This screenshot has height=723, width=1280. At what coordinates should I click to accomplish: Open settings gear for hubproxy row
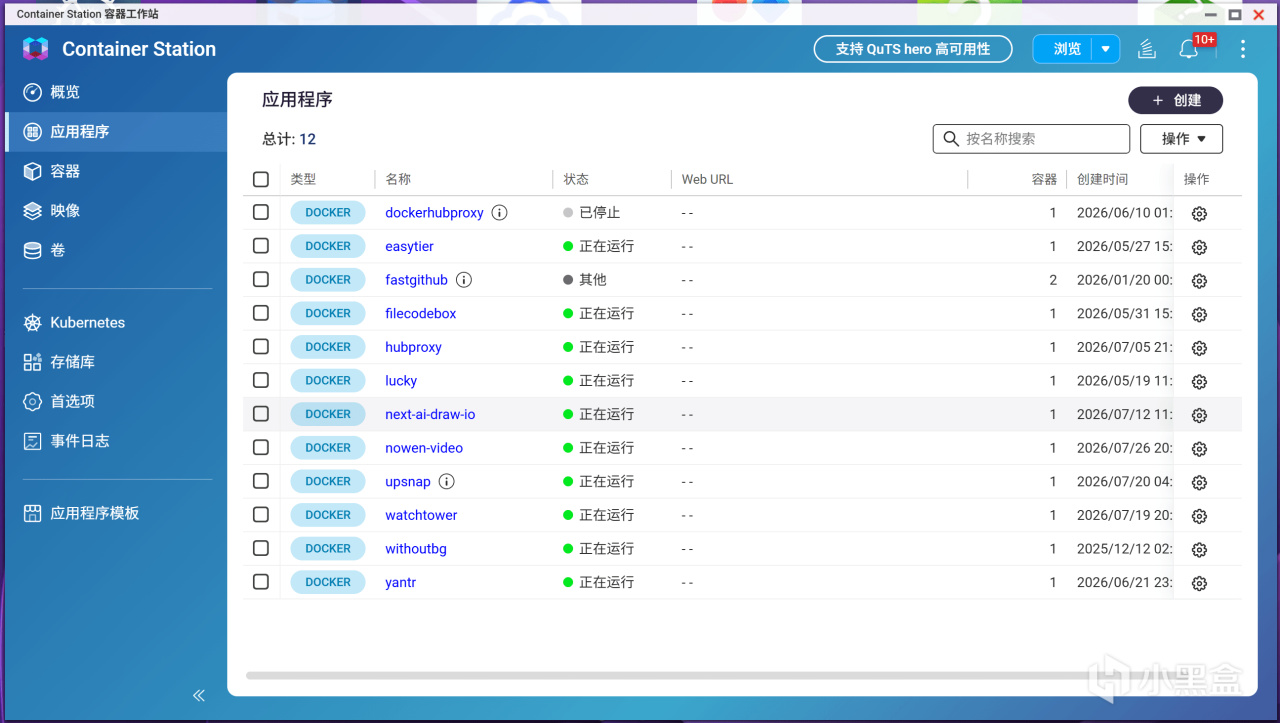tap(1199, 348)
